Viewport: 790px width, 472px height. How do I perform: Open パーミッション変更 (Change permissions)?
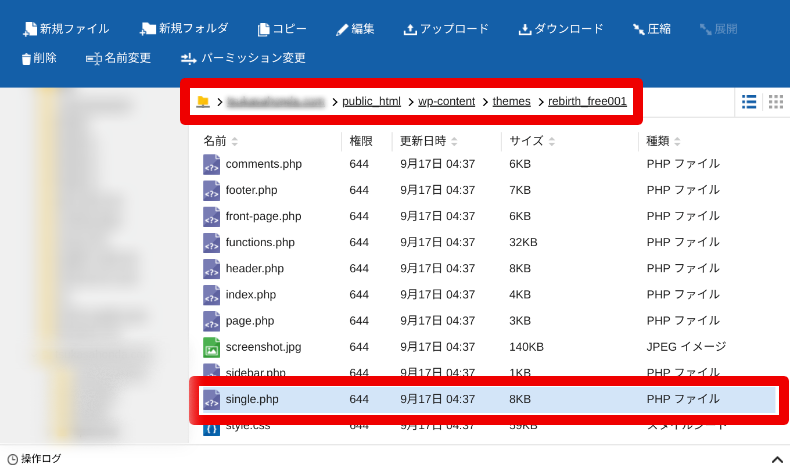click(243, 58)
